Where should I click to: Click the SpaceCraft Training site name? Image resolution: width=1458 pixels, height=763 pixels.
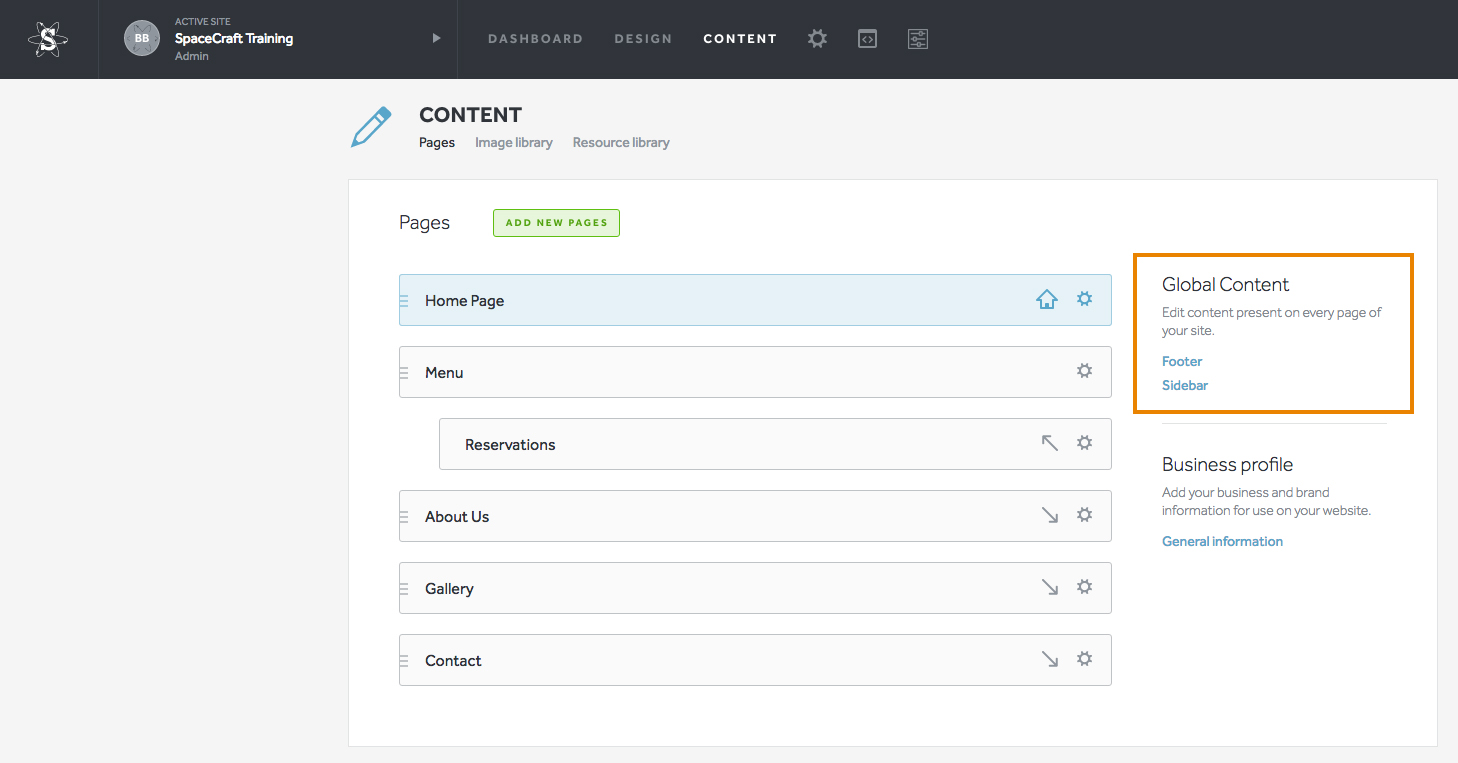(x=234, y=39)
